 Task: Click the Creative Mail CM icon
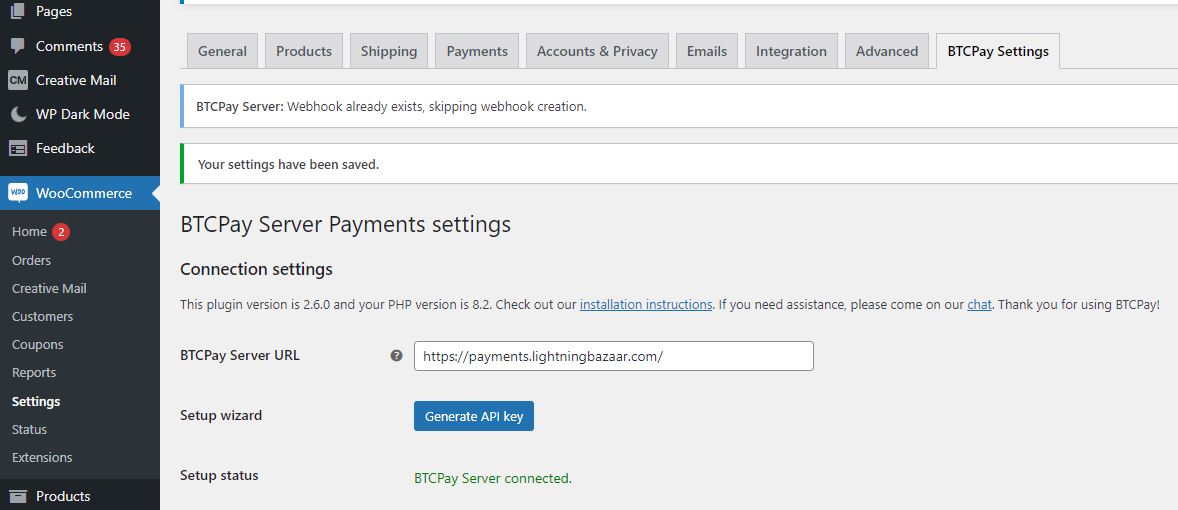(18, 80)
